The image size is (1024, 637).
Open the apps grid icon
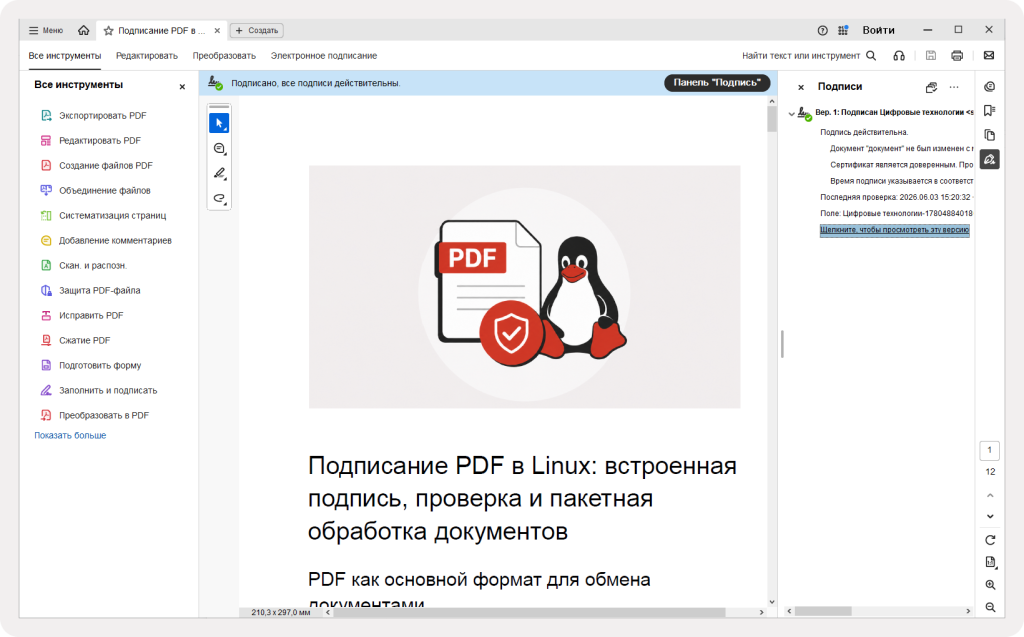tap(843, 30)
